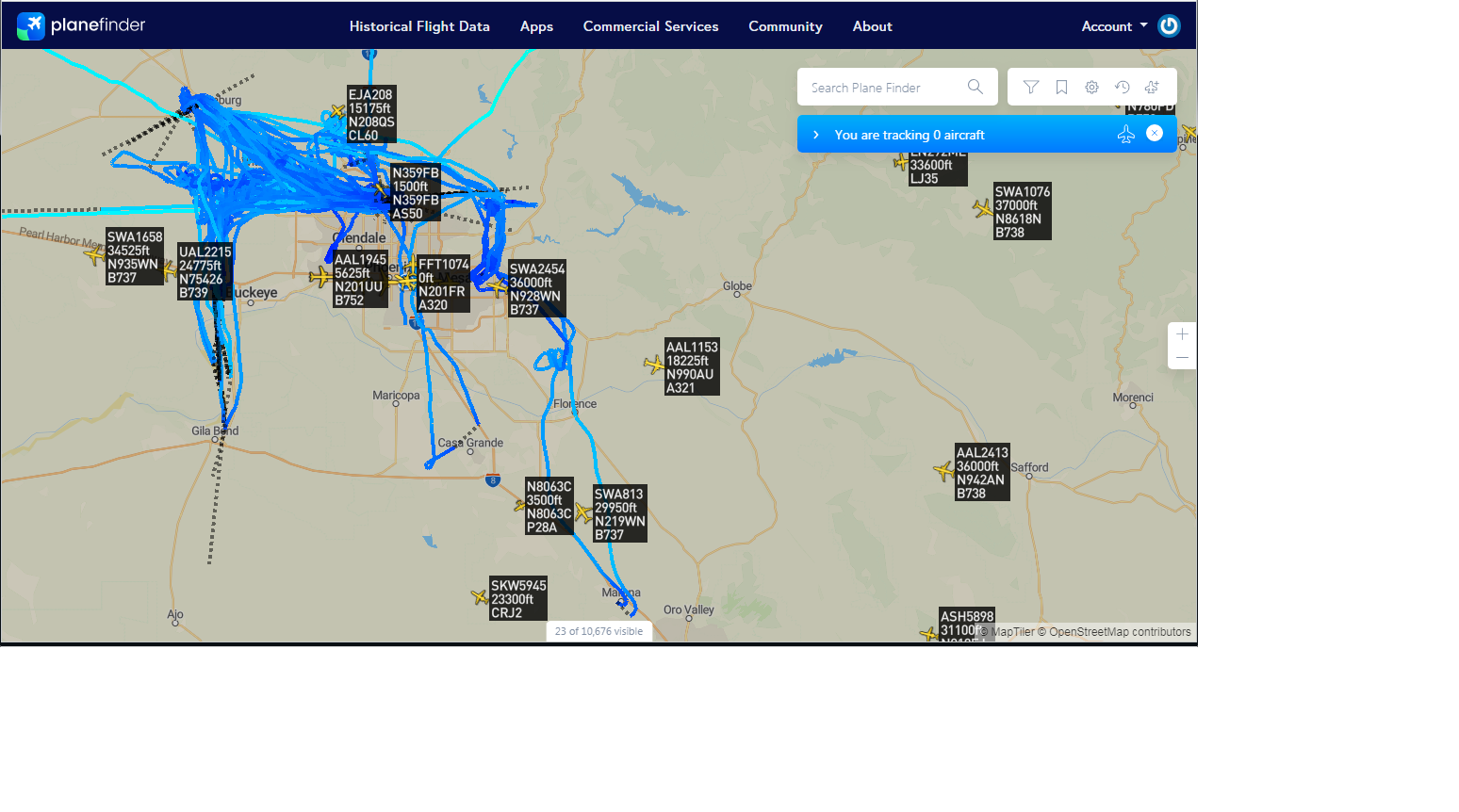Open the About menu item
1459x812 pixels.
click(x=872, y=26)
